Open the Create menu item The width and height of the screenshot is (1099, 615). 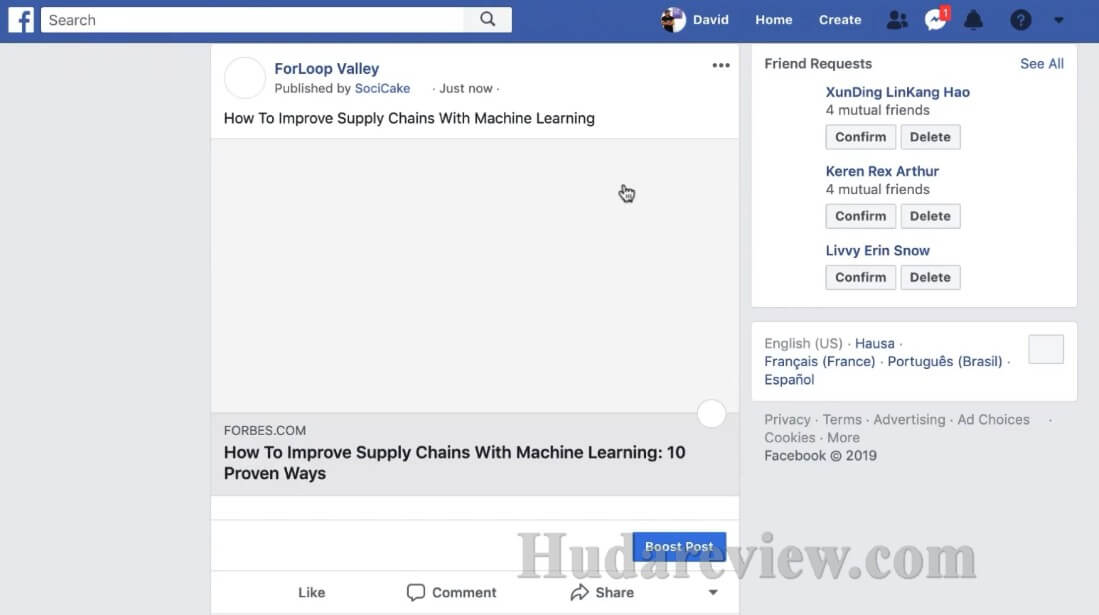(x=840, y=20)
